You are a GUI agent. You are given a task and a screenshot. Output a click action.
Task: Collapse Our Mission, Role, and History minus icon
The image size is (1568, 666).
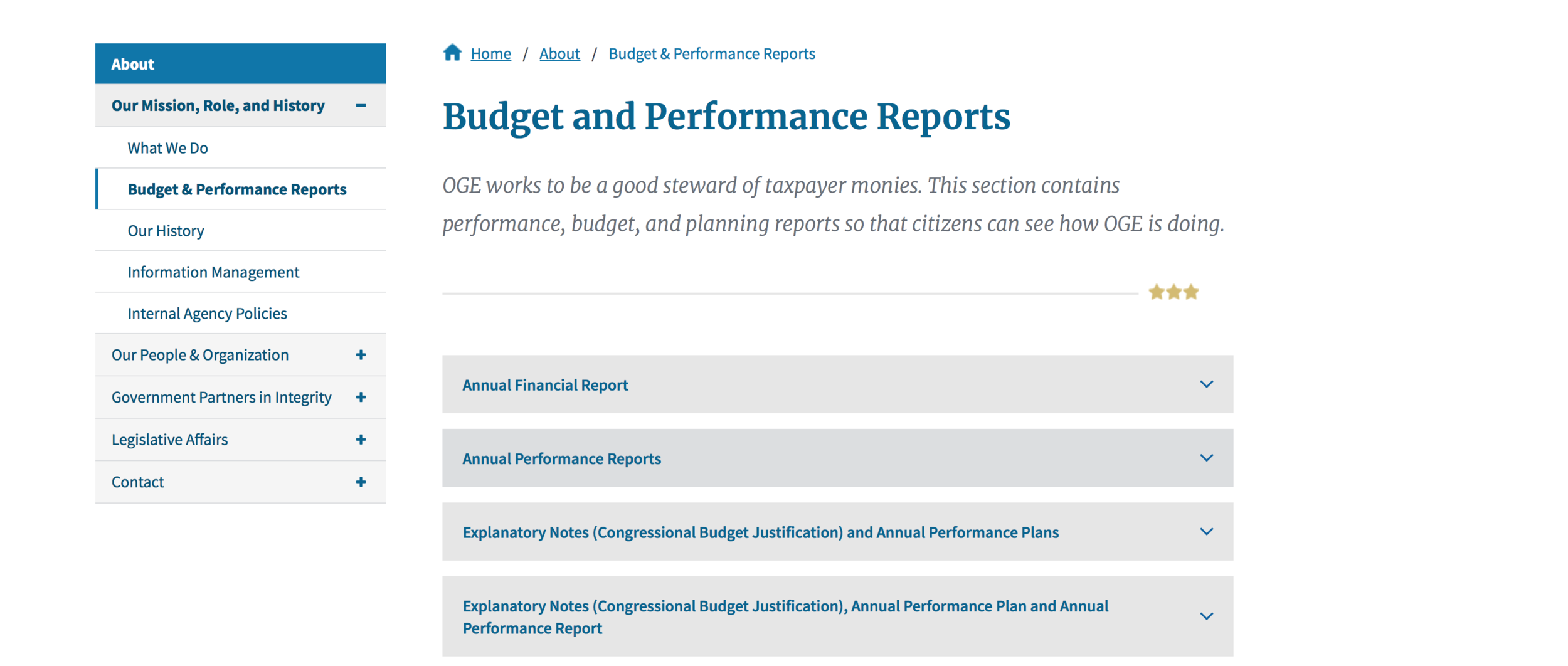[x=361, y=105]
